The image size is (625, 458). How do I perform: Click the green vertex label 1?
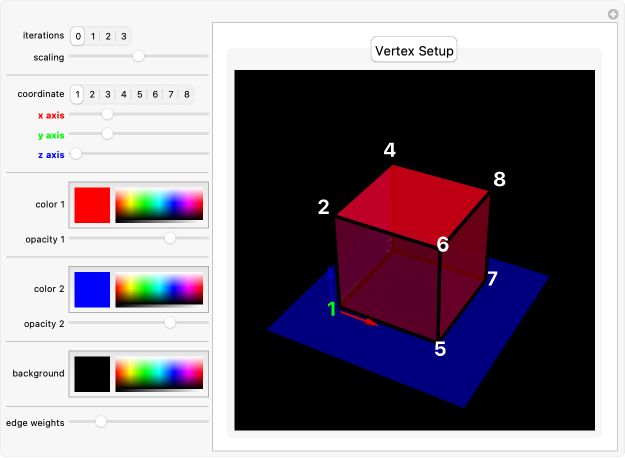click(x=332, y=309)
